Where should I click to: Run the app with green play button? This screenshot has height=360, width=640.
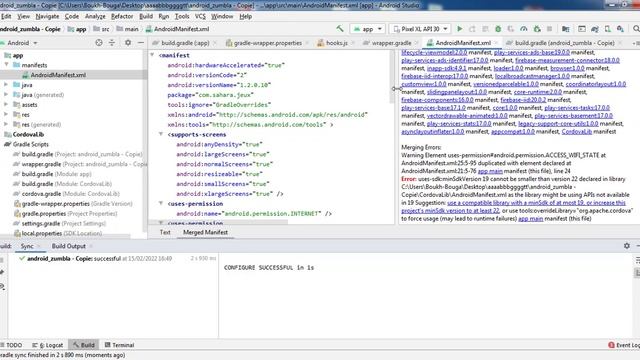coord(460,29)
